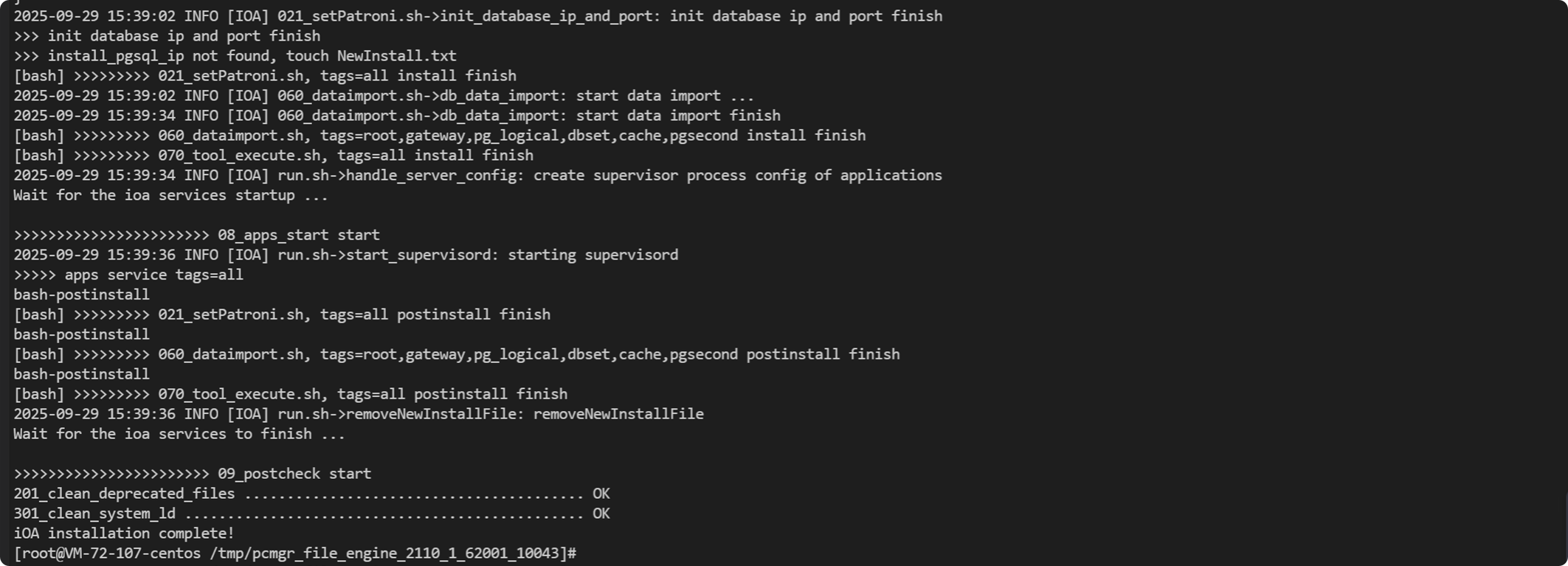Click the init_database_ip_and_port log line
1568x566 pixels.
(x=477, y=16)
